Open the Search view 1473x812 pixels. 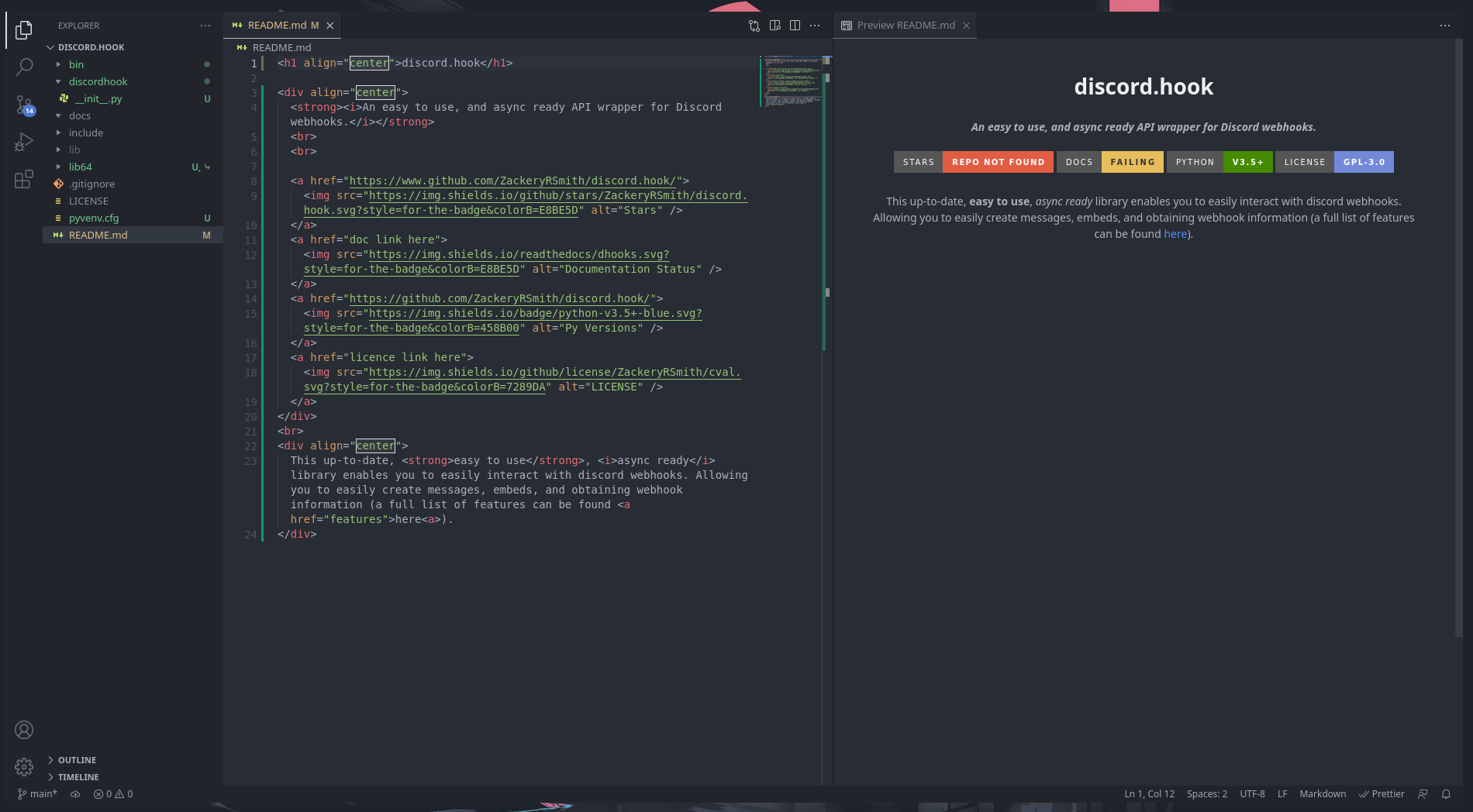pos(23,66)
